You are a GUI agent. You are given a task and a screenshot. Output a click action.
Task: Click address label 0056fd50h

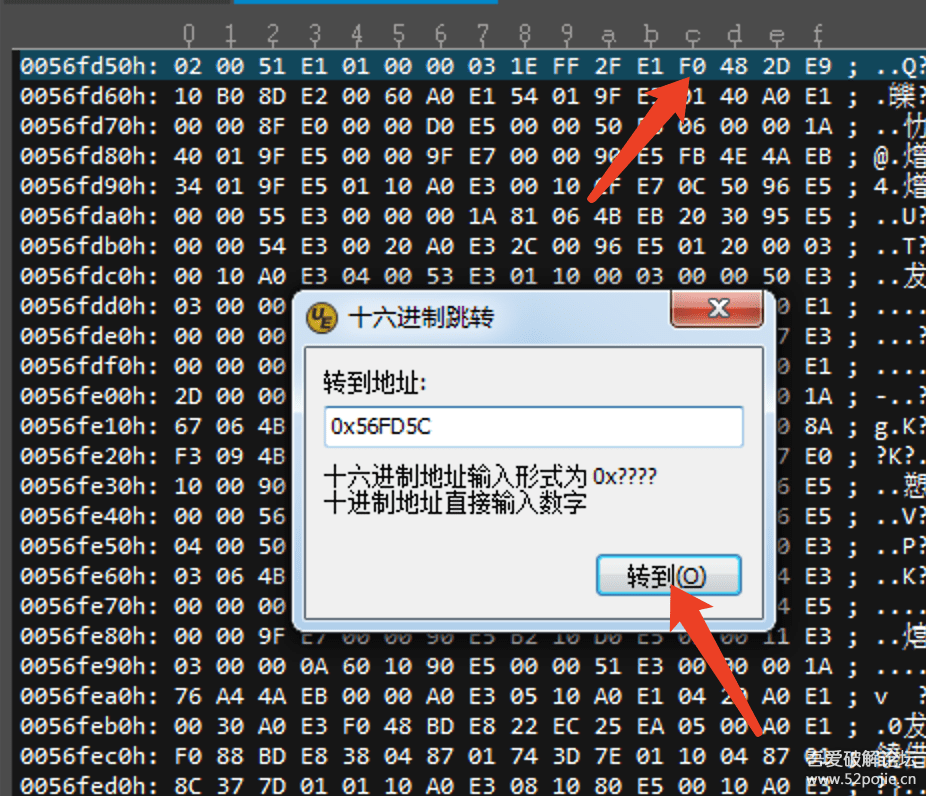click(x=89, y=66)
